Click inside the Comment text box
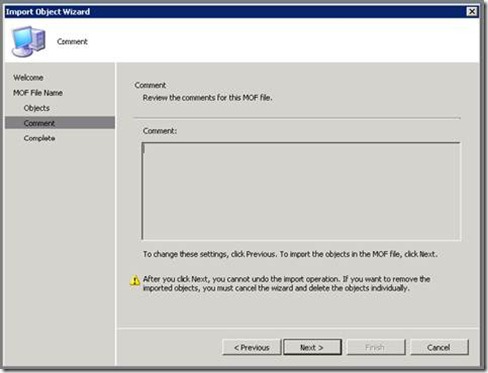 pyautogui.click(x=301, y=191)
